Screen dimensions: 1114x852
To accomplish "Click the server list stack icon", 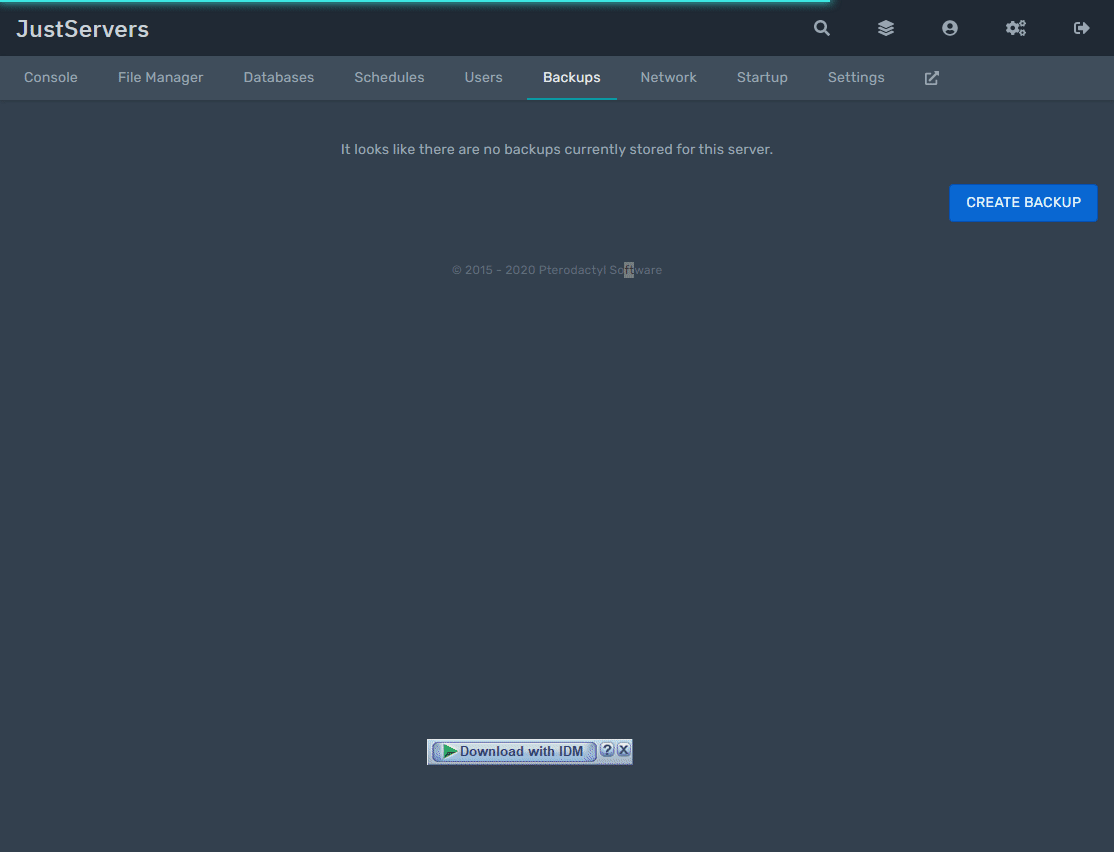I will [x=885, y=28].
